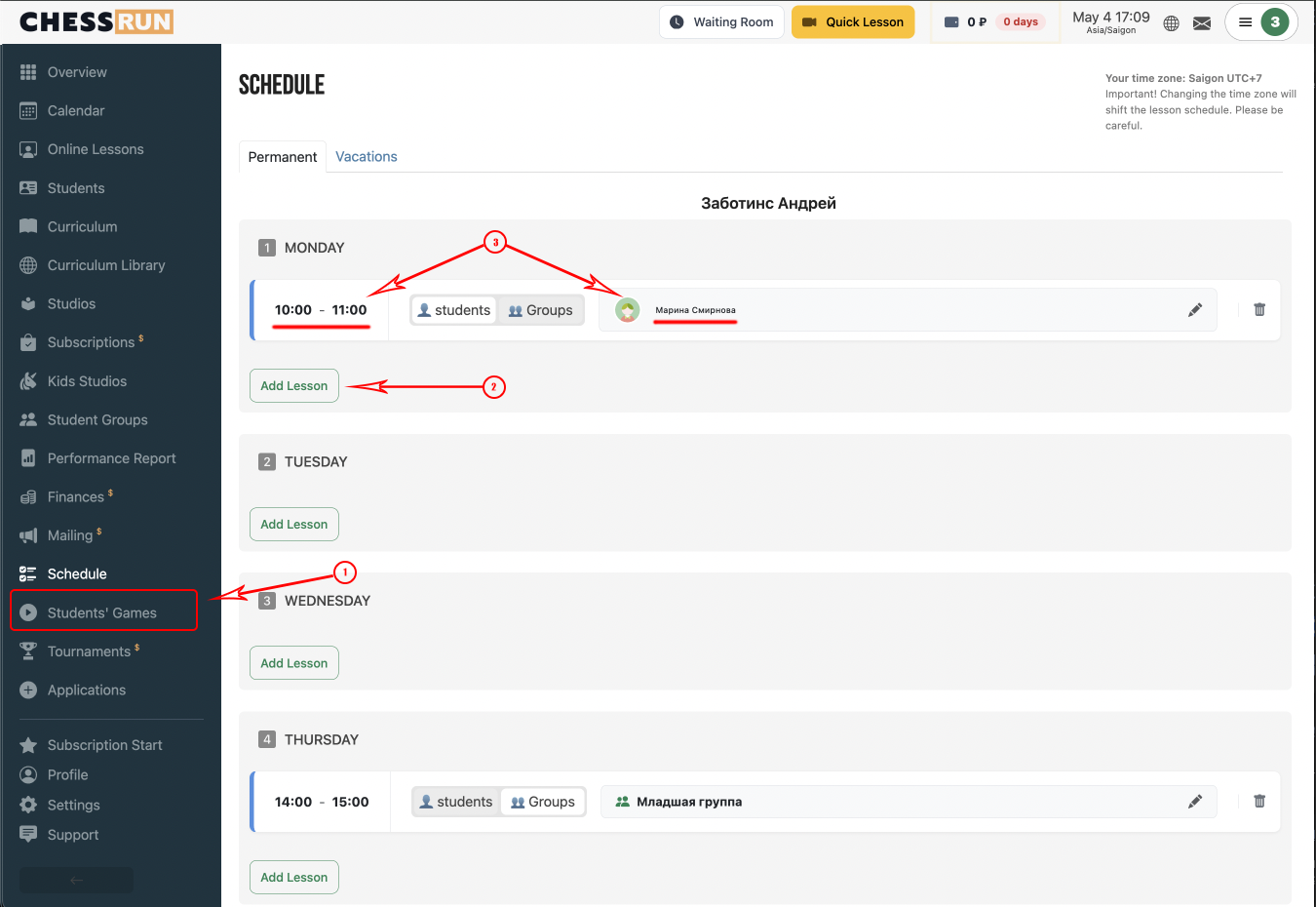Select students toggle in Monday lesson

pyautogui.click(x=453, y=310)
